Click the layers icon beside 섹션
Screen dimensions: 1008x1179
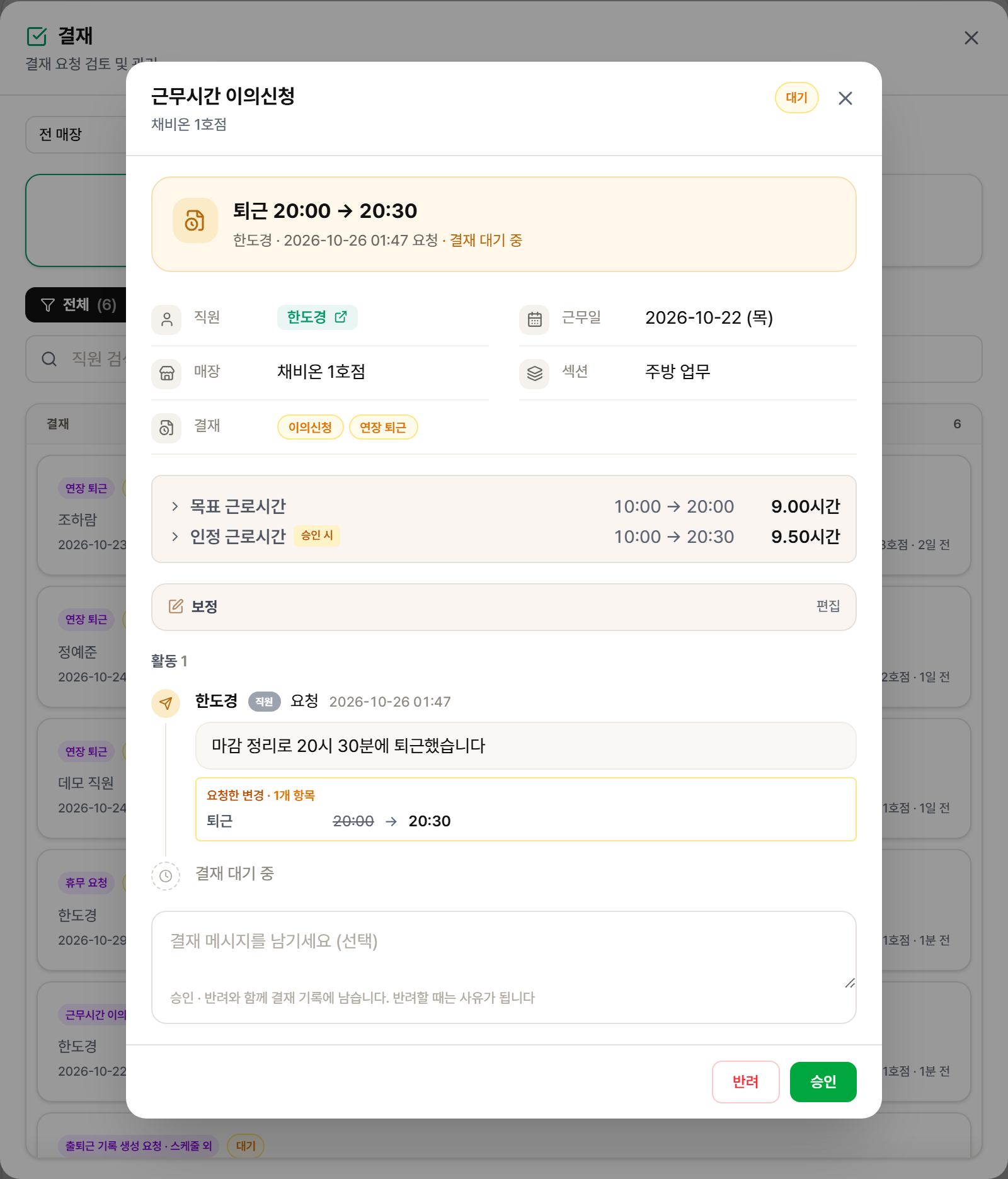pos(534,373)
